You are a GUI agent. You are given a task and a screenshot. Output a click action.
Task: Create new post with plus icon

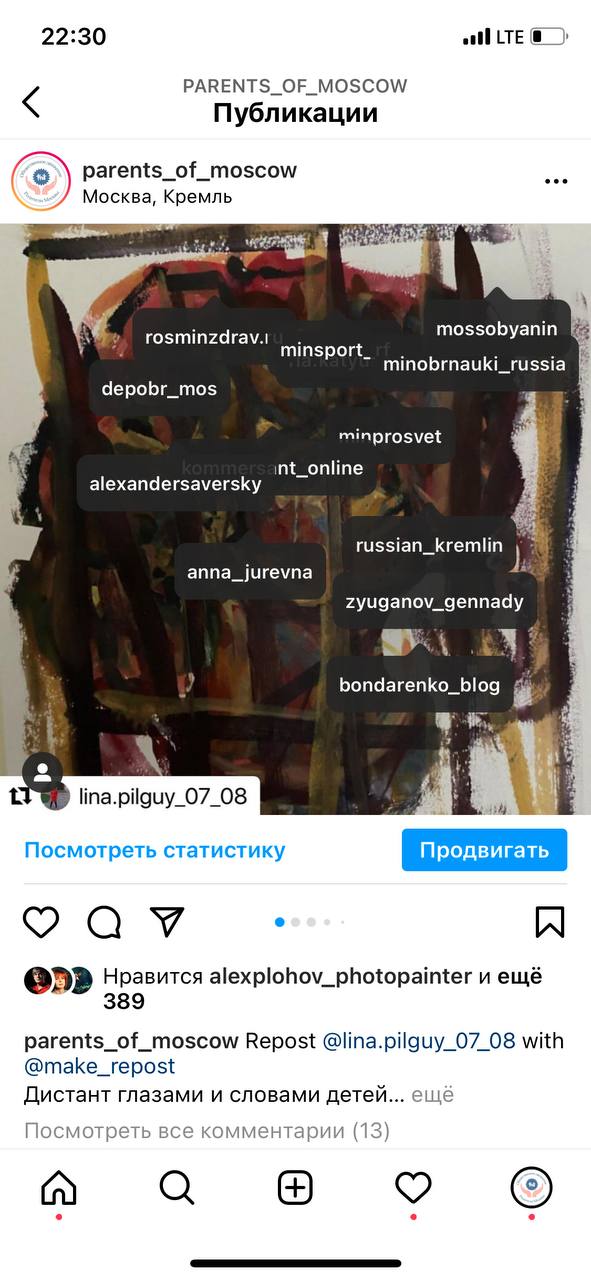click(295, 1188)
